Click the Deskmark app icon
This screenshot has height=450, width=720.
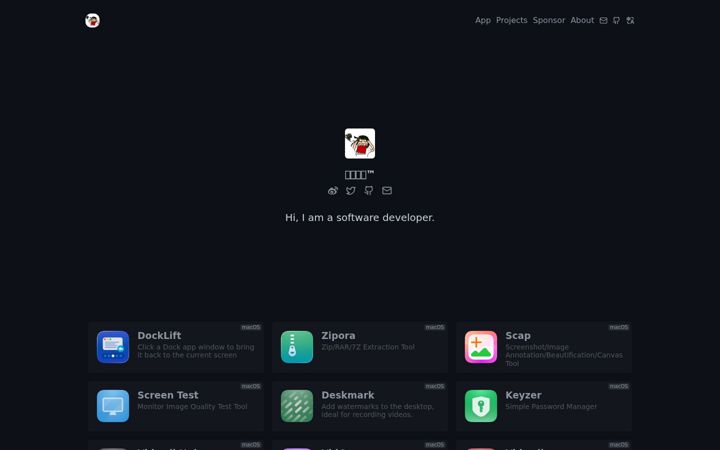(297, 406)
